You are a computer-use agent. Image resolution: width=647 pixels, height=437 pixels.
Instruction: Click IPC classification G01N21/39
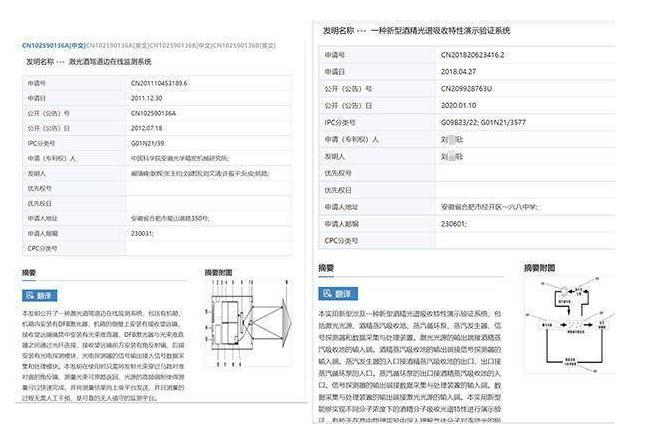pos(147,143)
